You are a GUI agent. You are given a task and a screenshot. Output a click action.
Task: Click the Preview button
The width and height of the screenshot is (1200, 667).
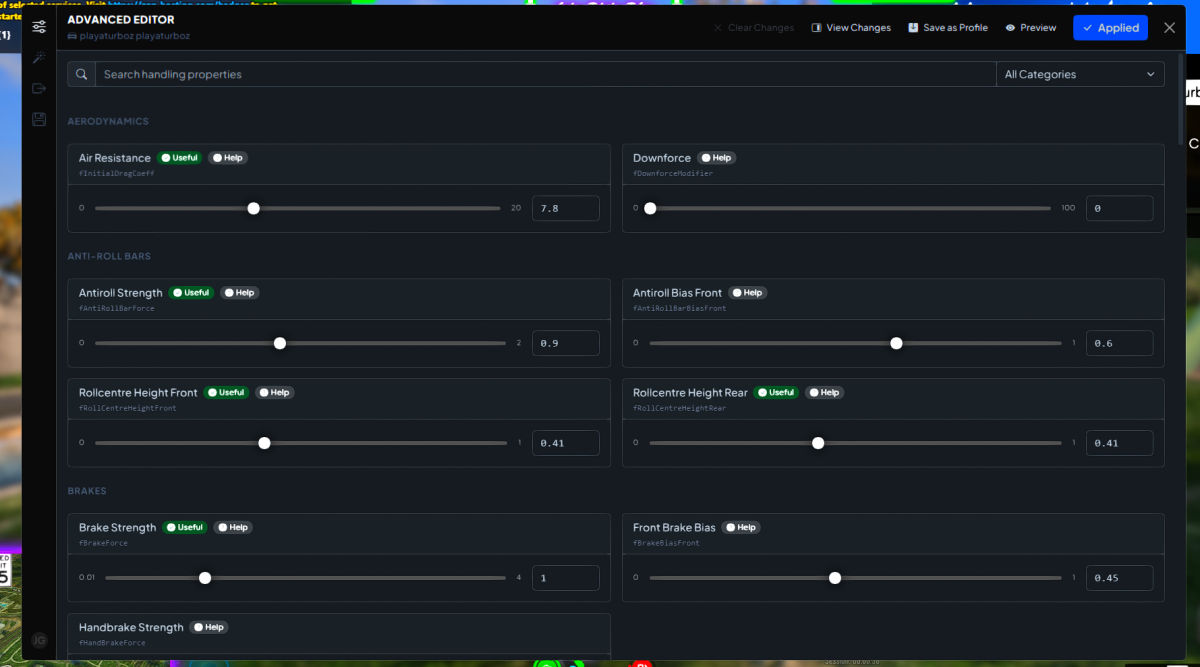[1031, 28]
